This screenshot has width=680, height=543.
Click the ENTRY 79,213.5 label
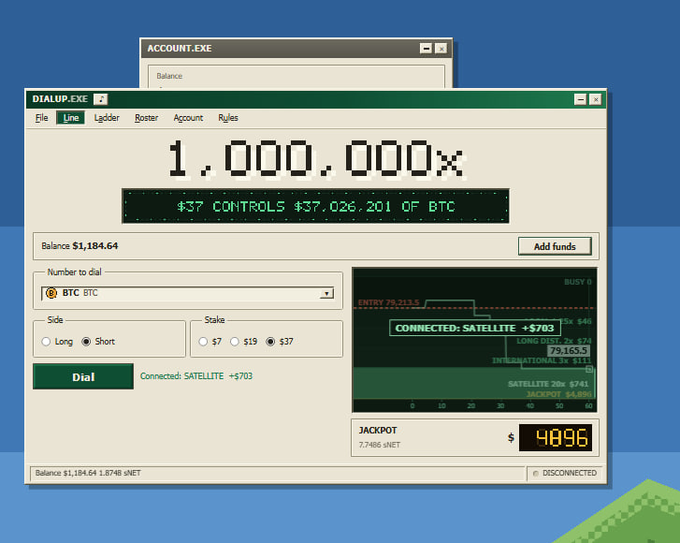(389, 303)
